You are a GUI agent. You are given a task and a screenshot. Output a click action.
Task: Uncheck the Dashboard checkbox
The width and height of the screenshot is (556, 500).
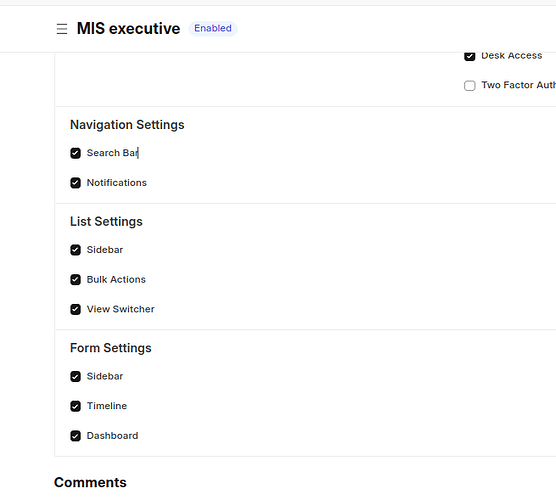coord(75,436)
